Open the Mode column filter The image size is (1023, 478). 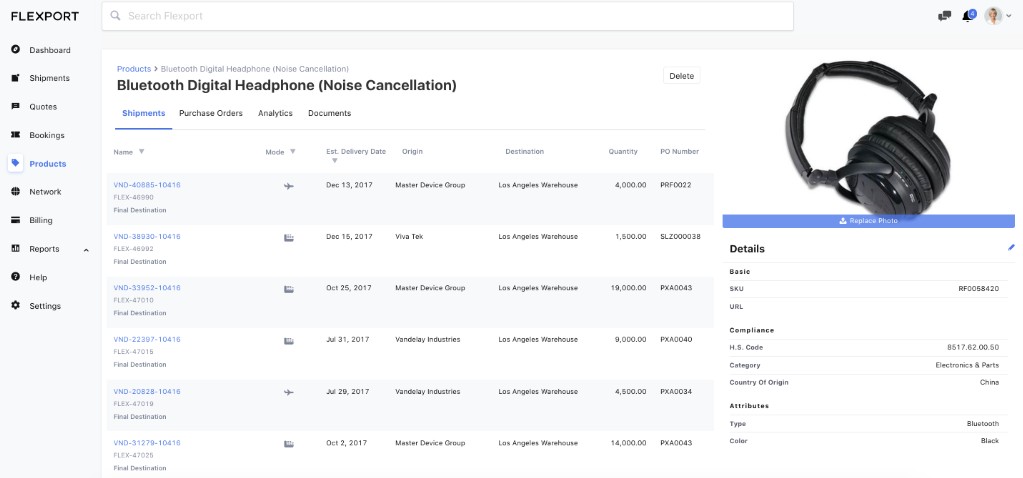pyautogui.click(x=293, y=152)
